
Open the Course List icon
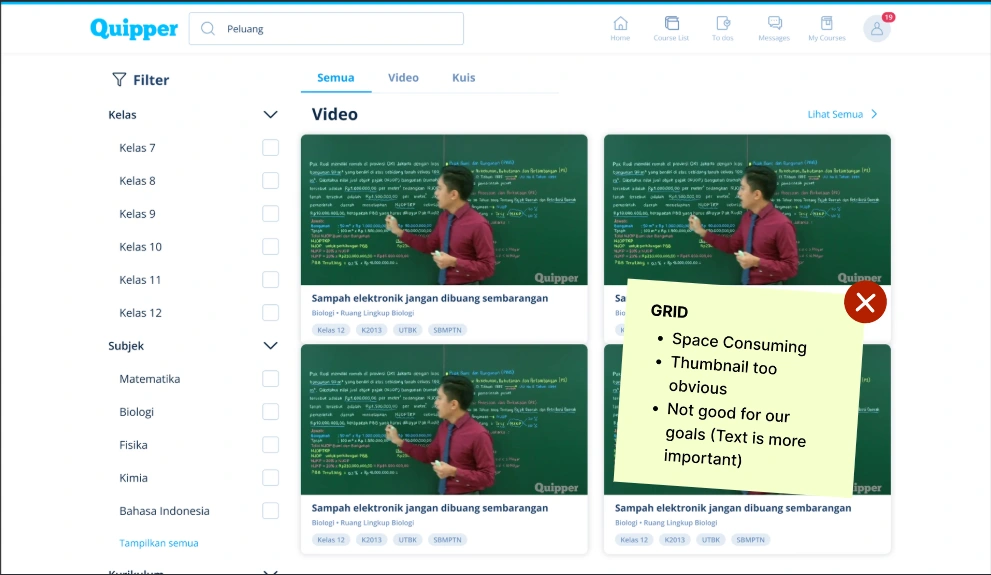click(x=671, y=23)
